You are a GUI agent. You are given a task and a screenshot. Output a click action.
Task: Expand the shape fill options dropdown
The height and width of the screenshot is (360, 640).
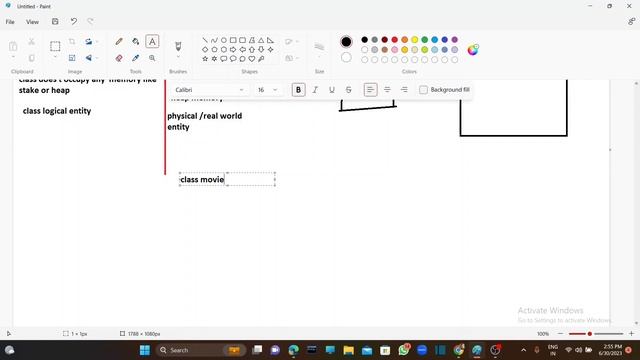coord(292,58)
